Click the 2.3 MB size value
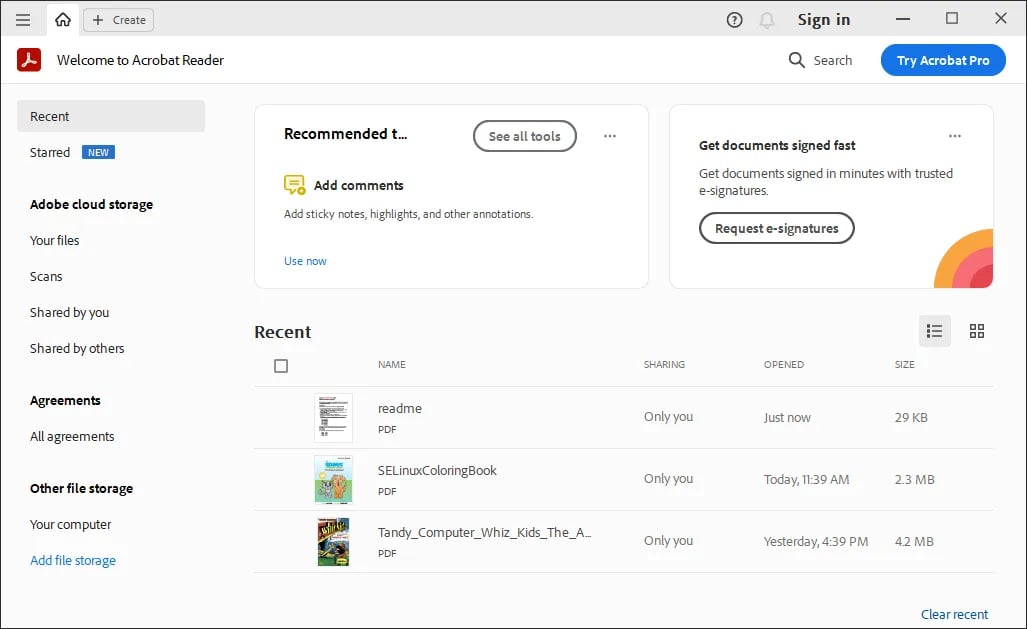Screen dimensions: 1027x629 click(914, 480)
